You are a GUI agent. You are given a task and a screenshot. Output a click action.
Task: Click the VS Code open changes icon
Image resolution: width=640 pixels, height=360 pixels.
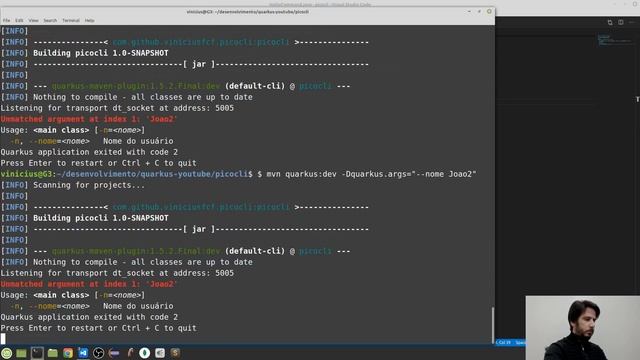[x=610, y=22]
